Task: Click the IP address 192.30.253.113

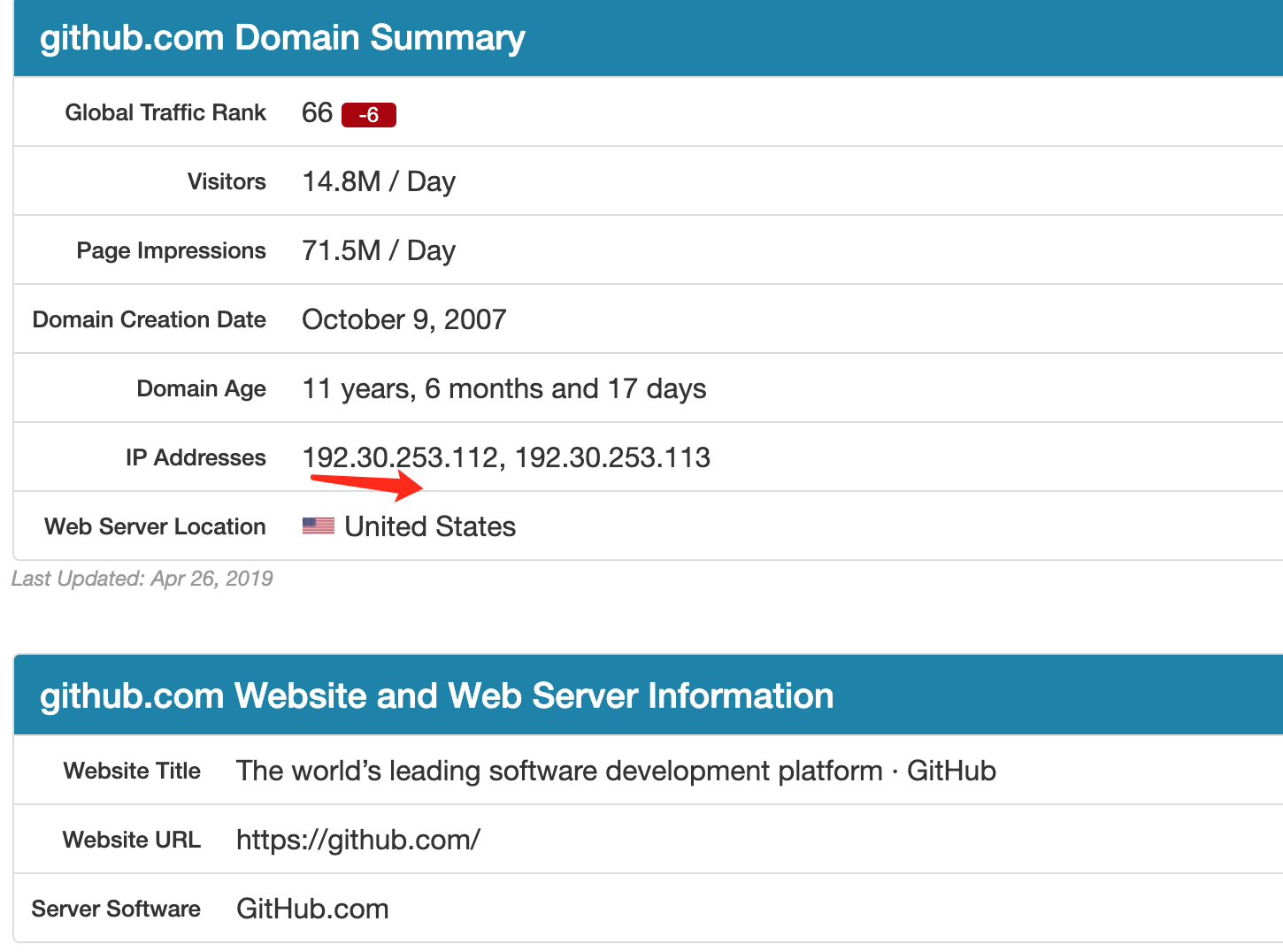Action: pos(612,457)
